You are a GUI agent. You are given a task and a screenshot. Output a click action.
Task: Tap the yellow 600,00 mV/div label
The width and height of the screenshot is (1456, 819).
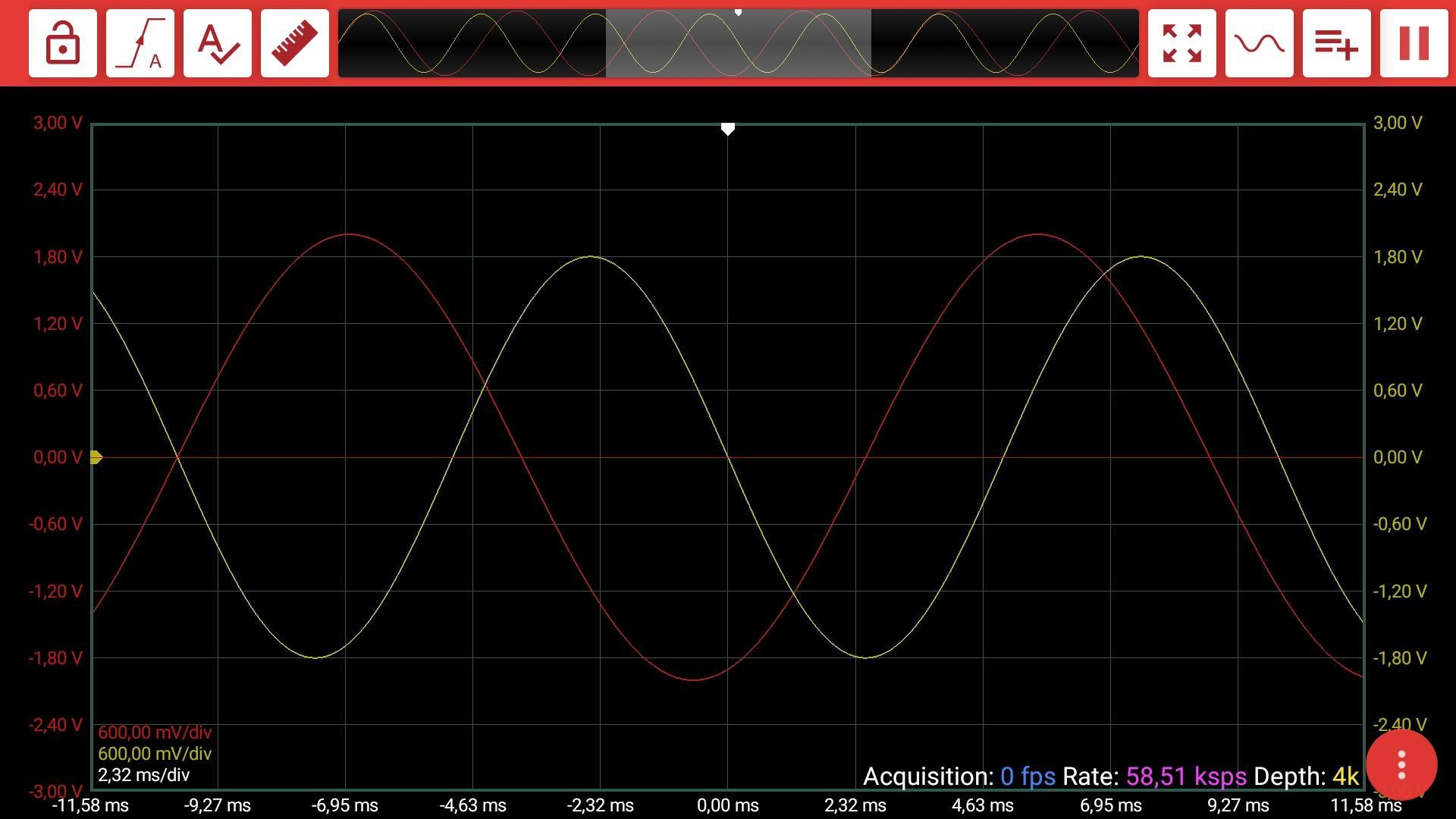(x=155, y=754)
